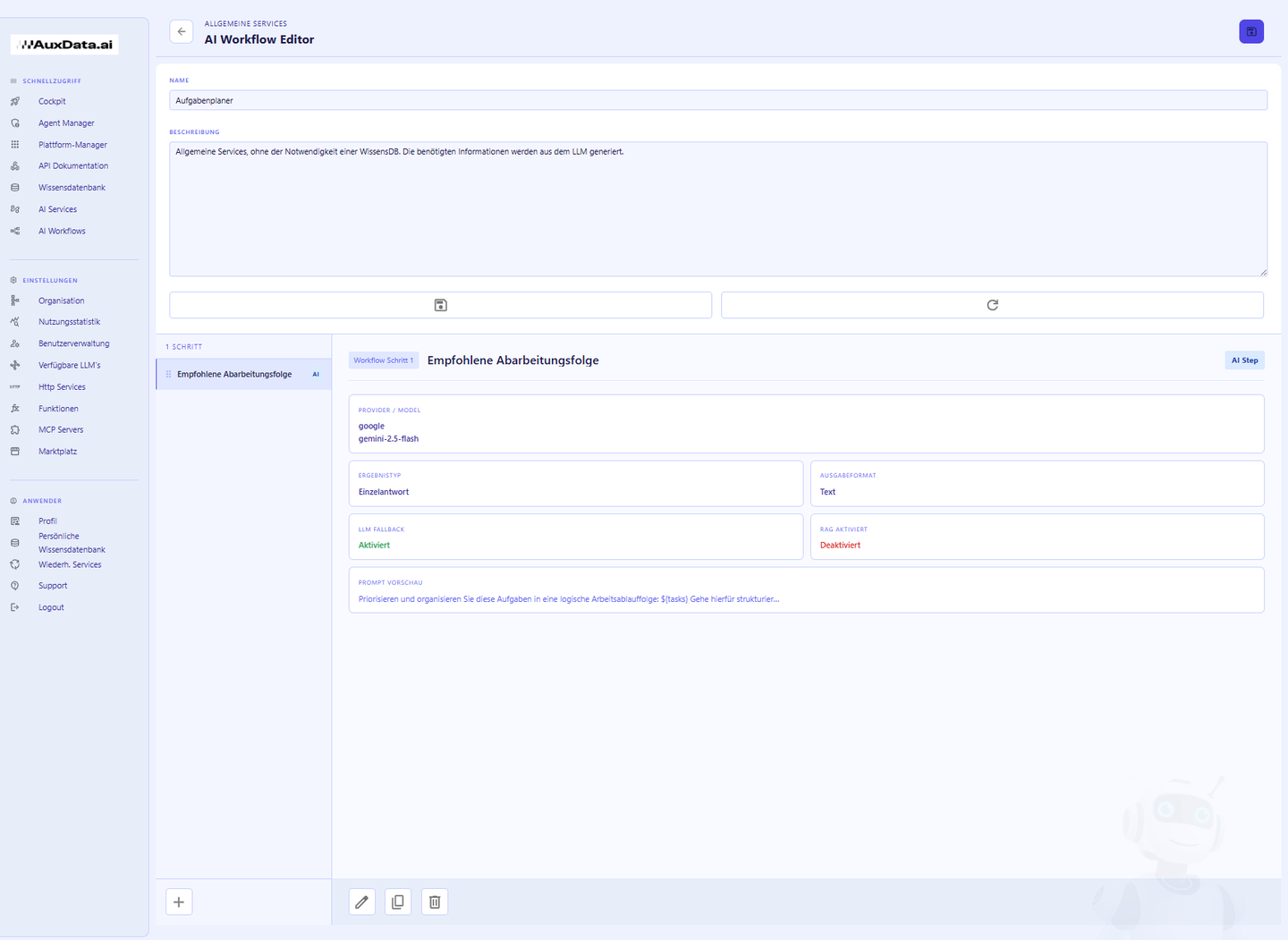Click the Funktionen fx icon
The image size is (1288, 940).
pos(15,408)
